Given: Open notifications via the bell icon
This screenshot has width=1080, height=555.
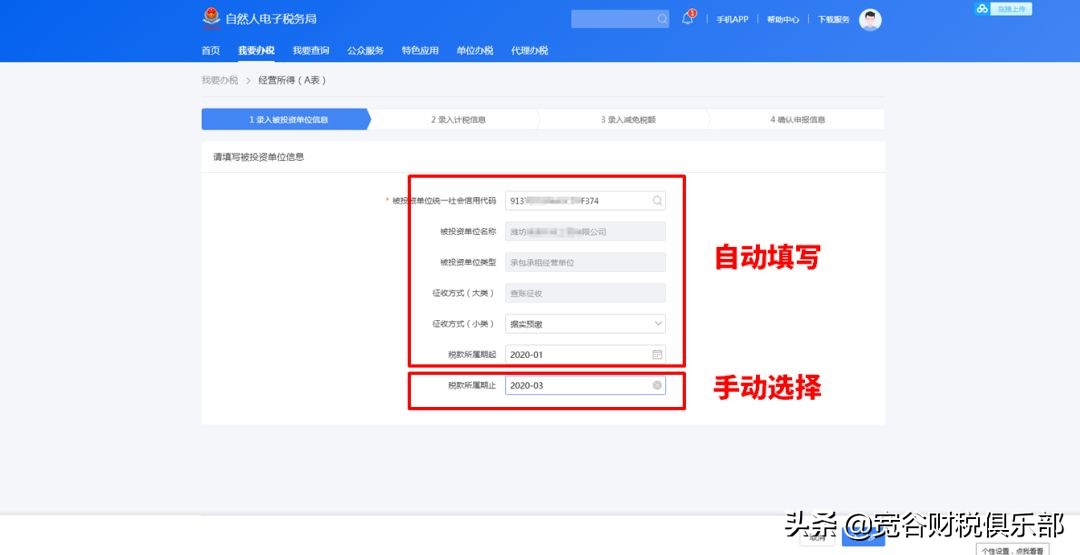Looking at the screenshot, I should tap(687, 19).
